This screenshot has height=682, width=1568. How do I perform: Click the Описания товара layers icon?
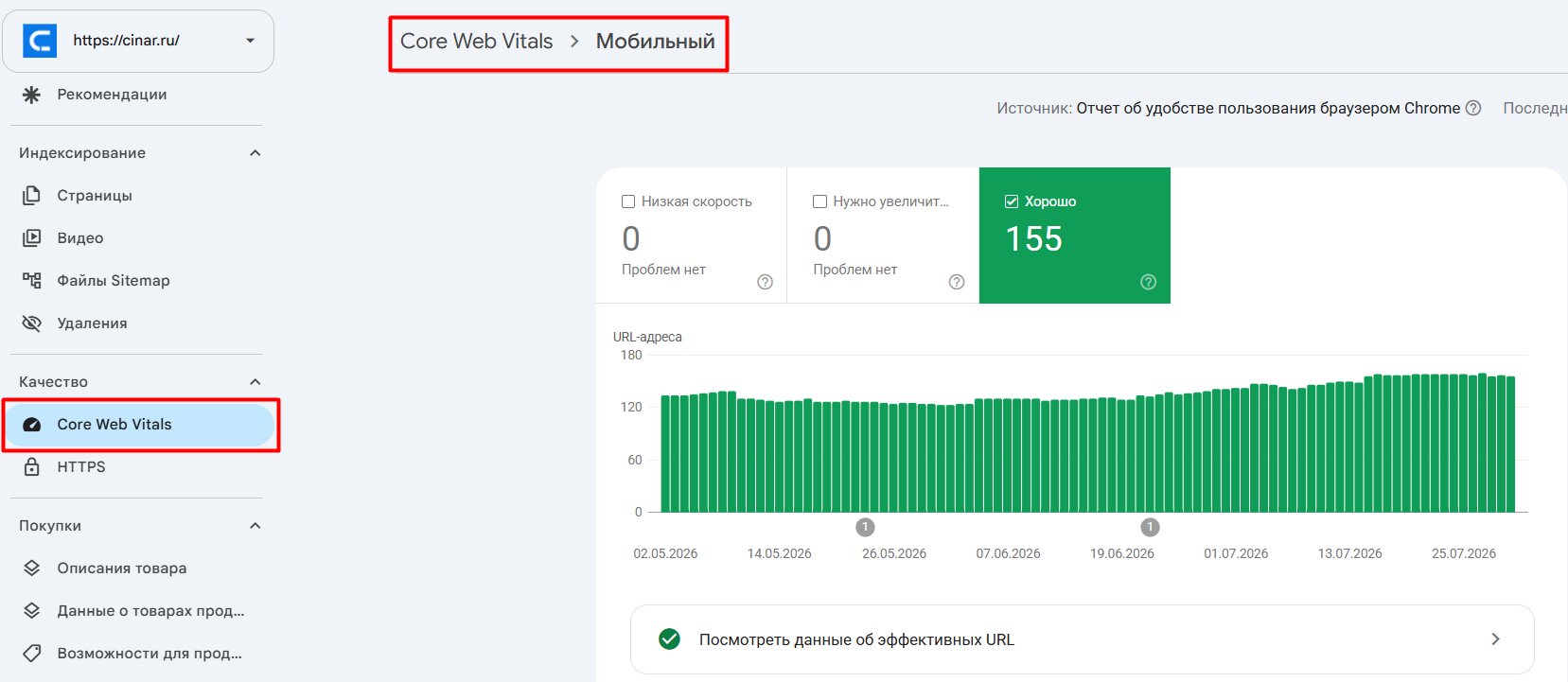point(31,568)
